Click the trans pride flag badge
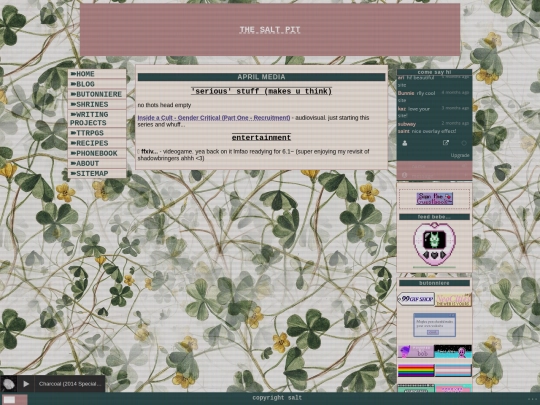The width and height of the screenshot is (540, 405). [453, 371]
